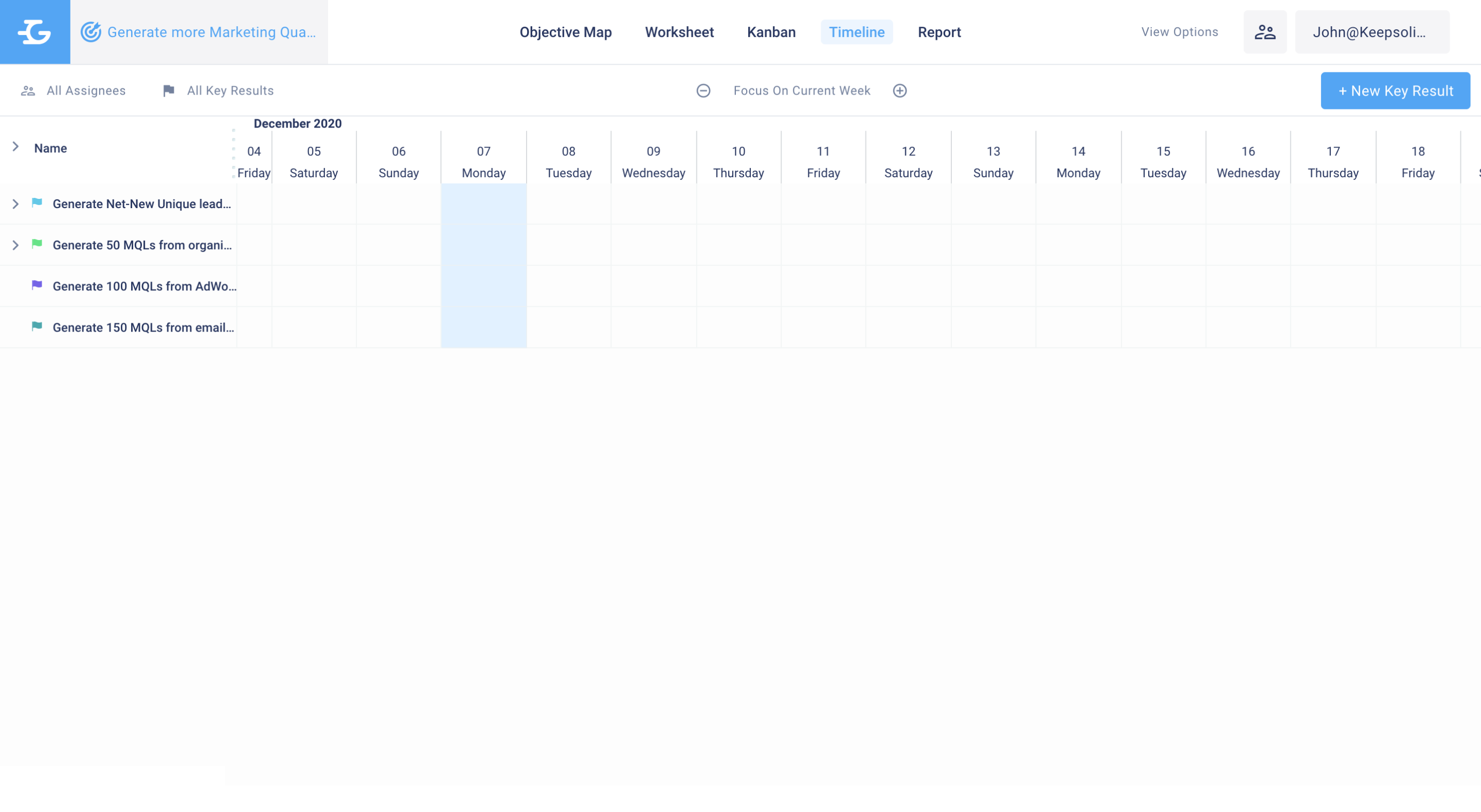The image size is (1481, 812).
Task: Open the objective target icon
Action: [91, 32]
